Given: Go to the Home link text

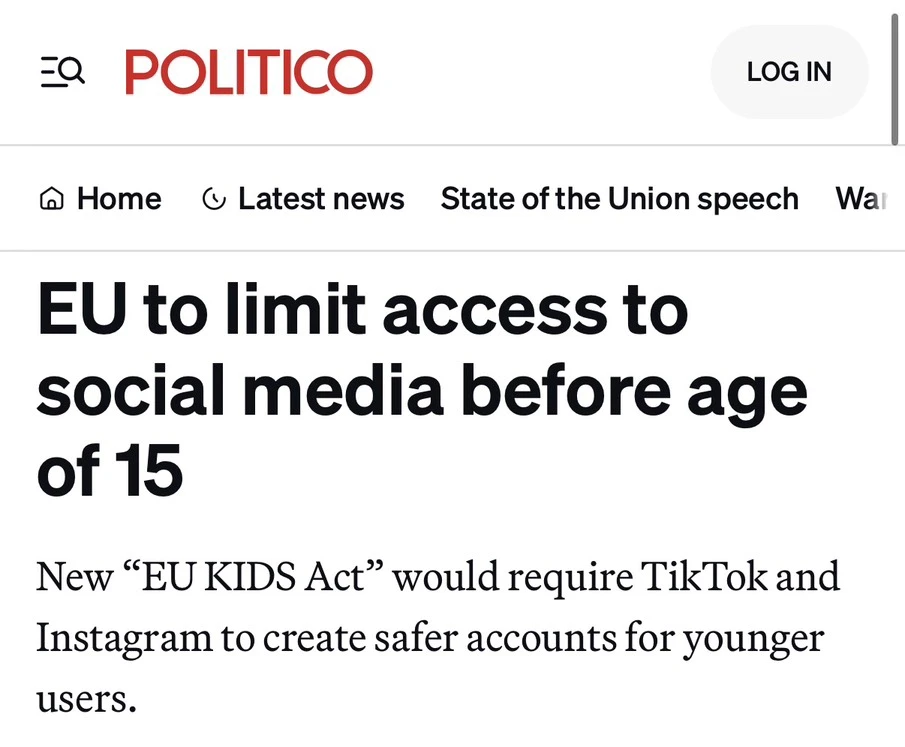Looking at the screenshot, I should pyautogui.click(x=119, y=199).
